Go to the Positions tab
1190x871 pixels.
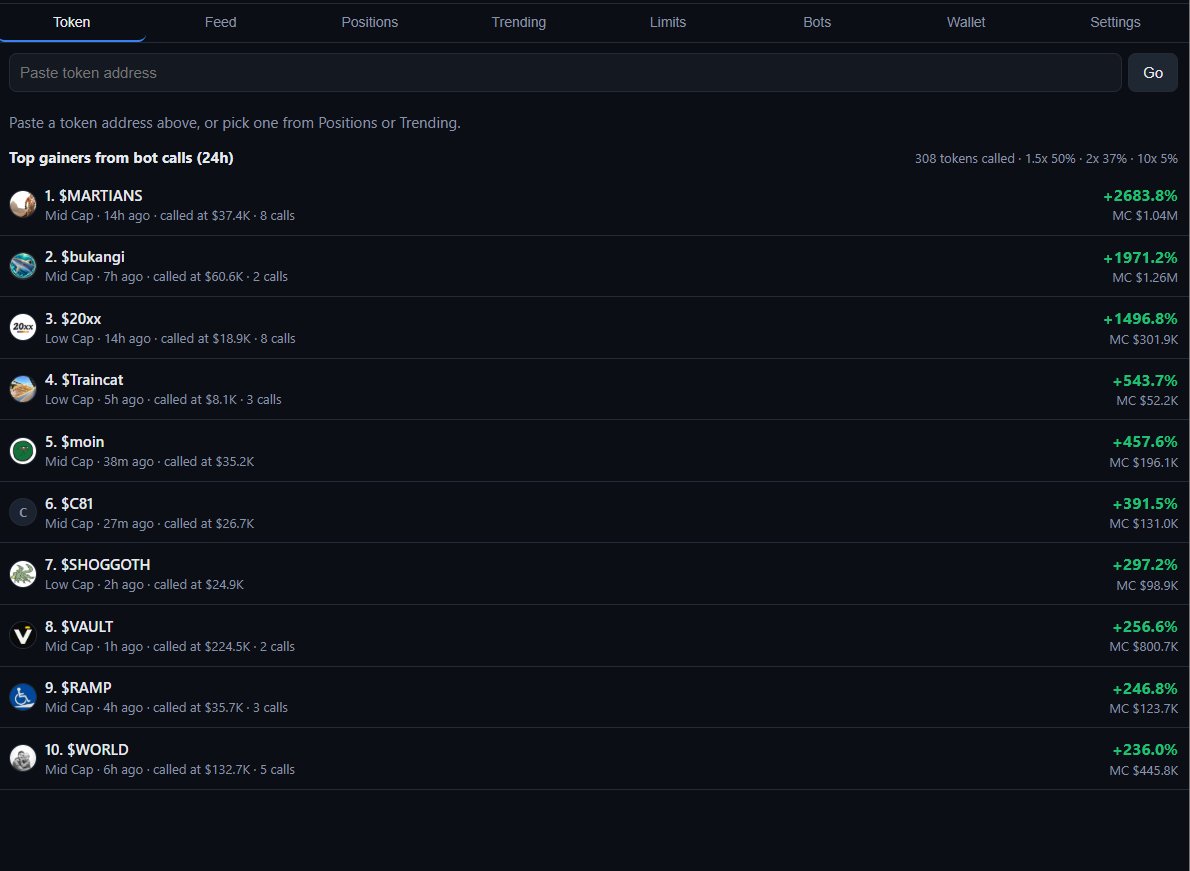tap(370, 23)
